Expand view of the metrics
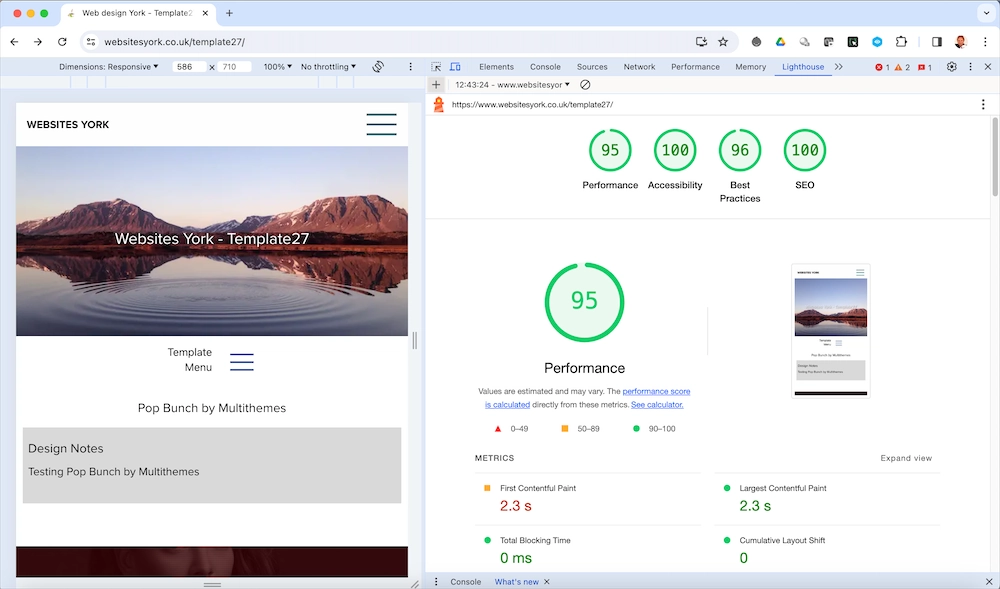 point(906,458)
